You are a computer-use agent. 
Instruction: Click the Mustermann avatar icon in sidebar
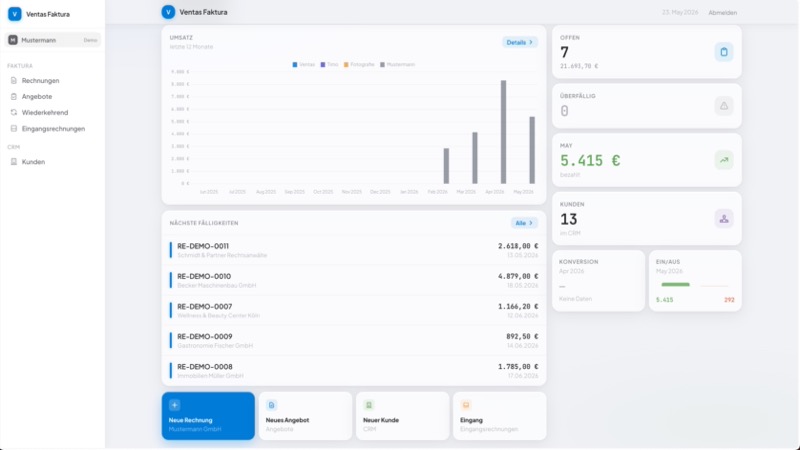click(x=13, y=40)
